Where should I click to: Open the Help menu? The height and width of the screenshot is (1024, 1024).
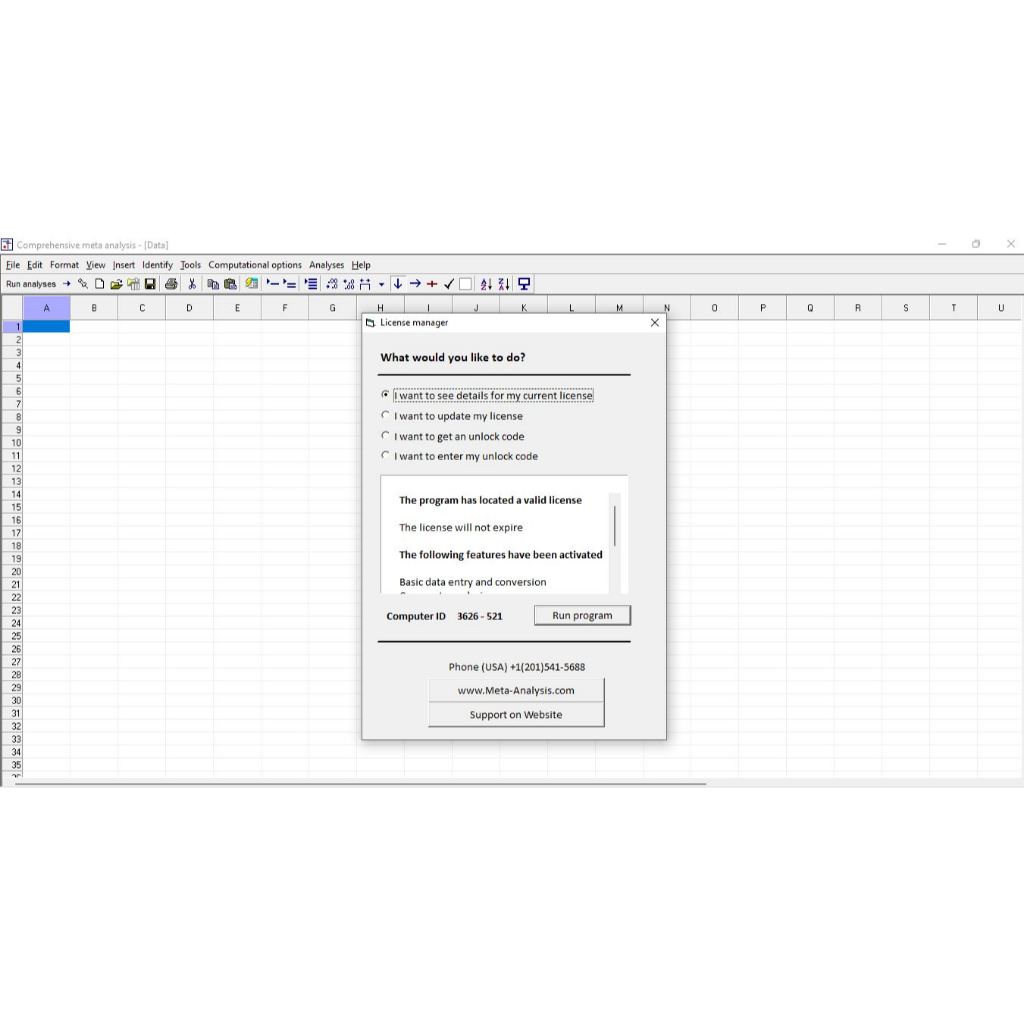(361, 265)
